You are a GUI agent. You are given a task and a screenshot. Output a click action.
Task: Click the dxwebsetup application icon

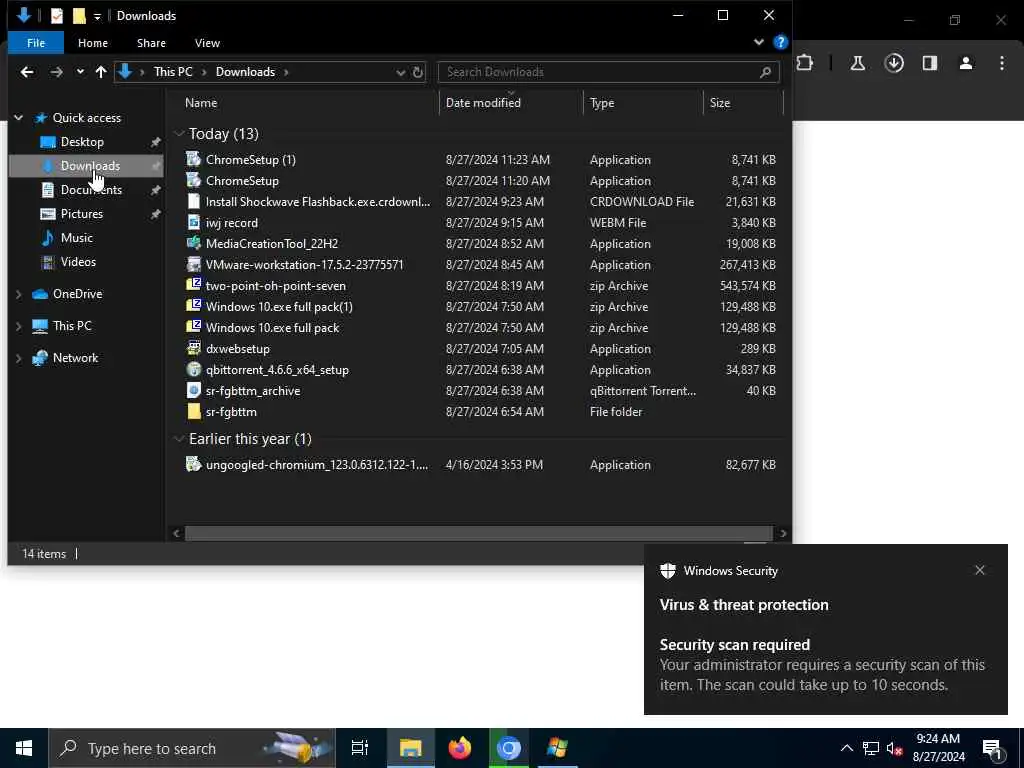[193, 348]
